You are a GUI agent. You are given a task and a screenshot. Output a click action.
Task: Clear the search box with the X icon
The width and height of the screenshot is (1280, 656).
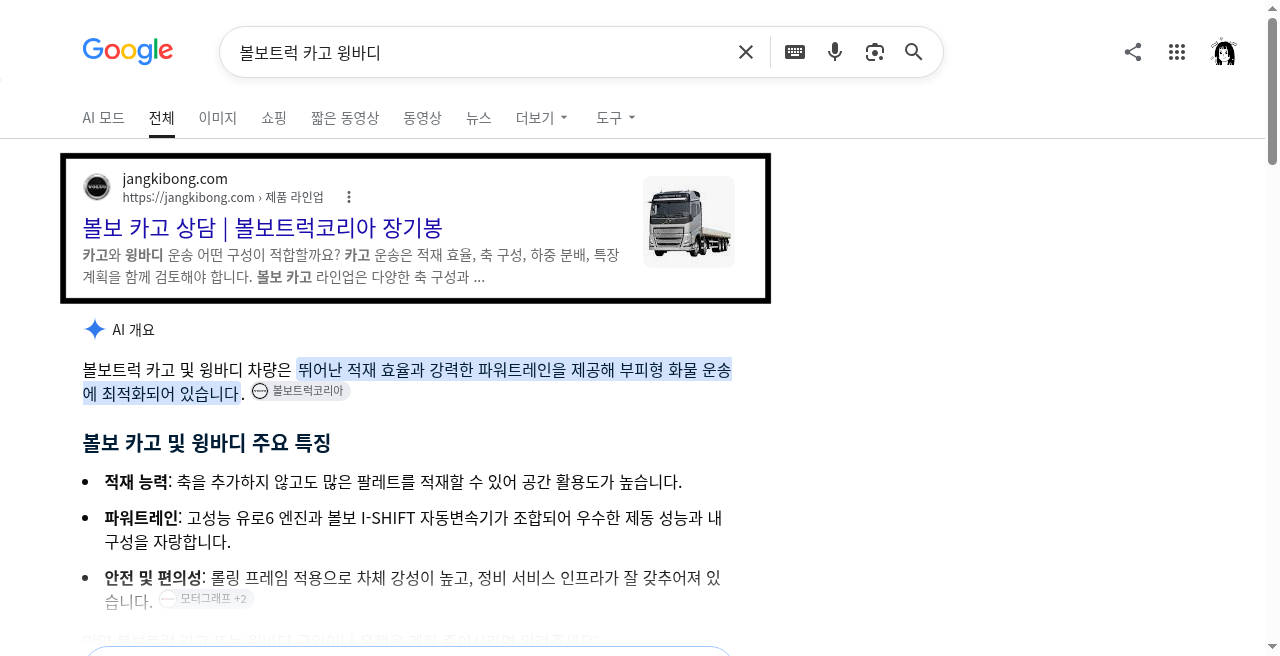click(746, 52)
